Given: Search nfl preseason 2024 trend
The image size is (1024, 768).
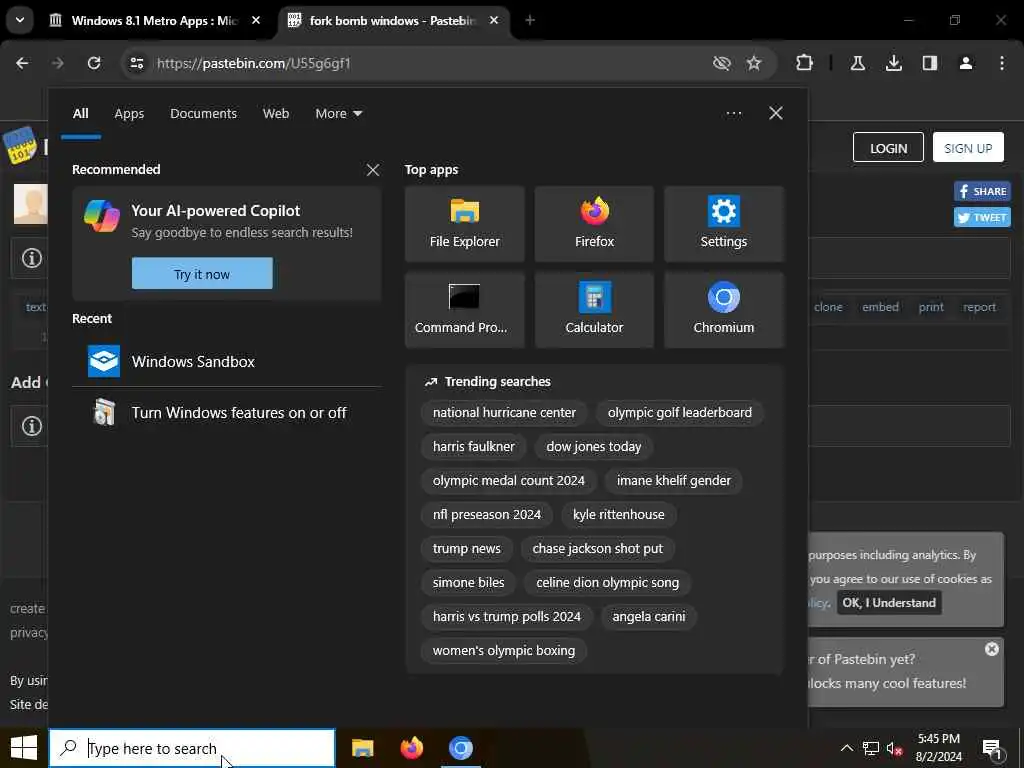Looking at the screenshot, I should (x=487, y=515).
